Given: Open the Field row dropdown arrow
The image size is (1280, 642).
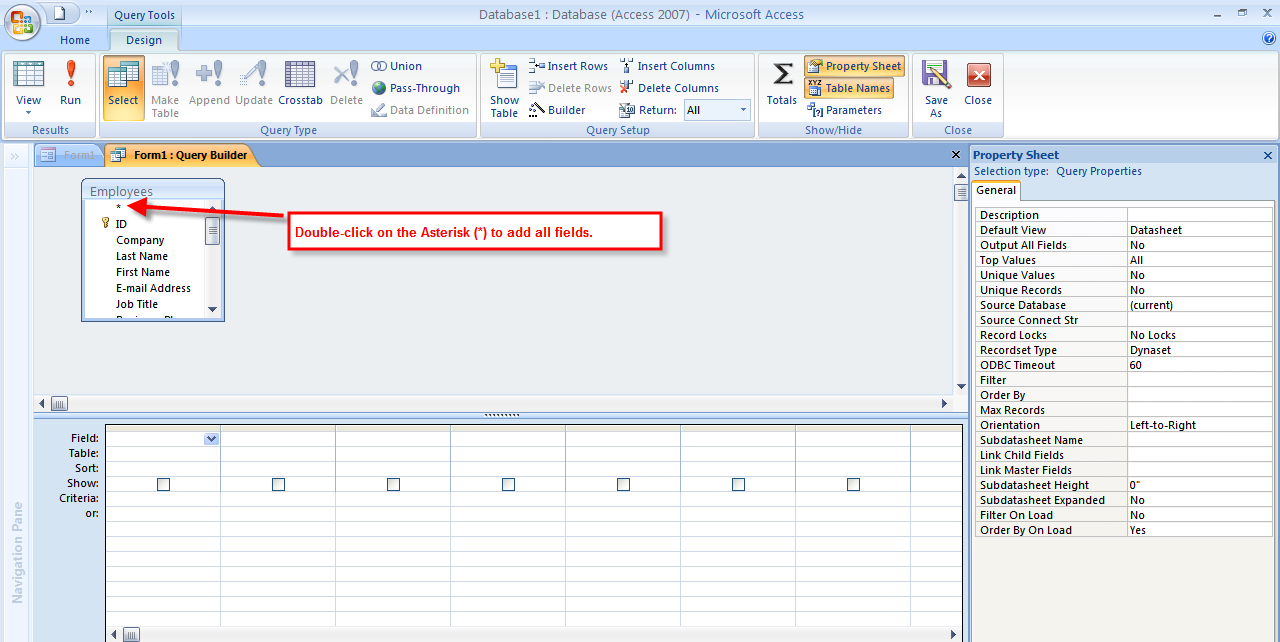Looking at the screenshot, I should point(211,438).
